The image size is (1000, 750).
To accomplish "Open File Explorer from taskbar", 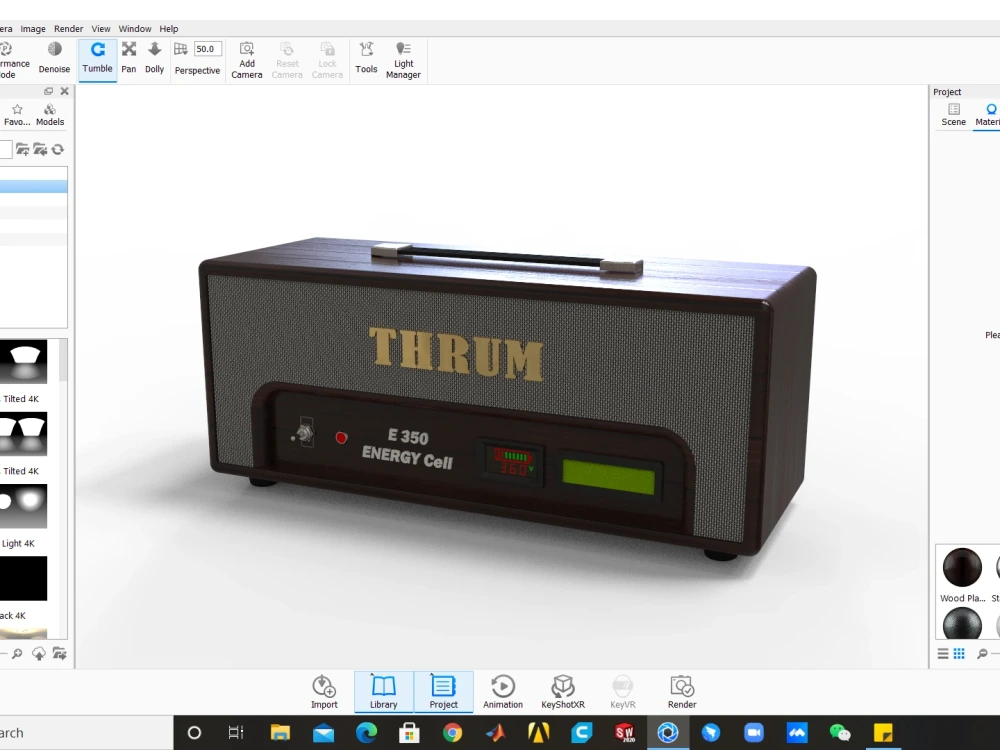I will (x=280, y=733).
